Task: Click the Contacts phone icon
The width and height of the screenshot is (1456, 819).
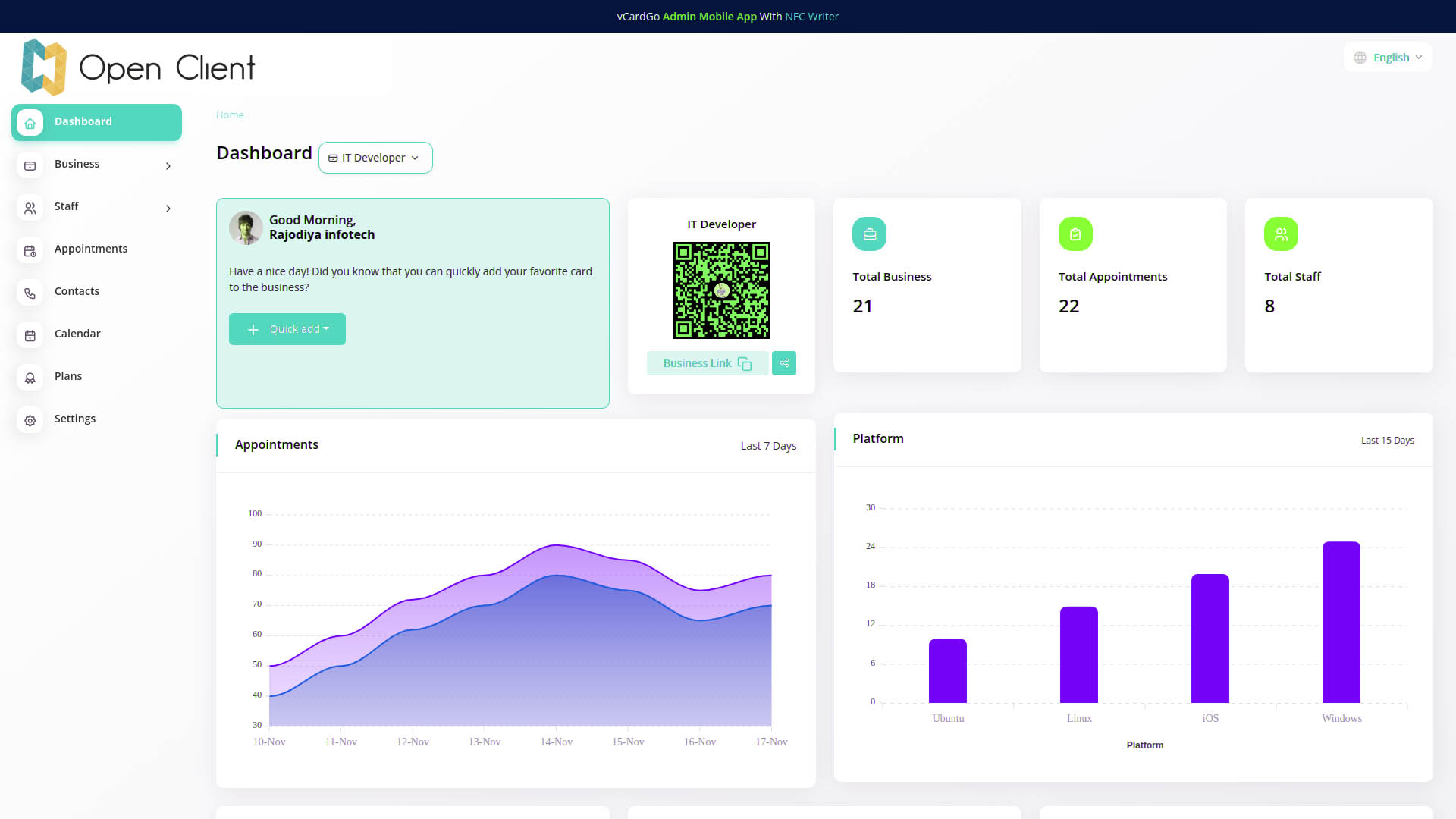Action: point(30,292)
